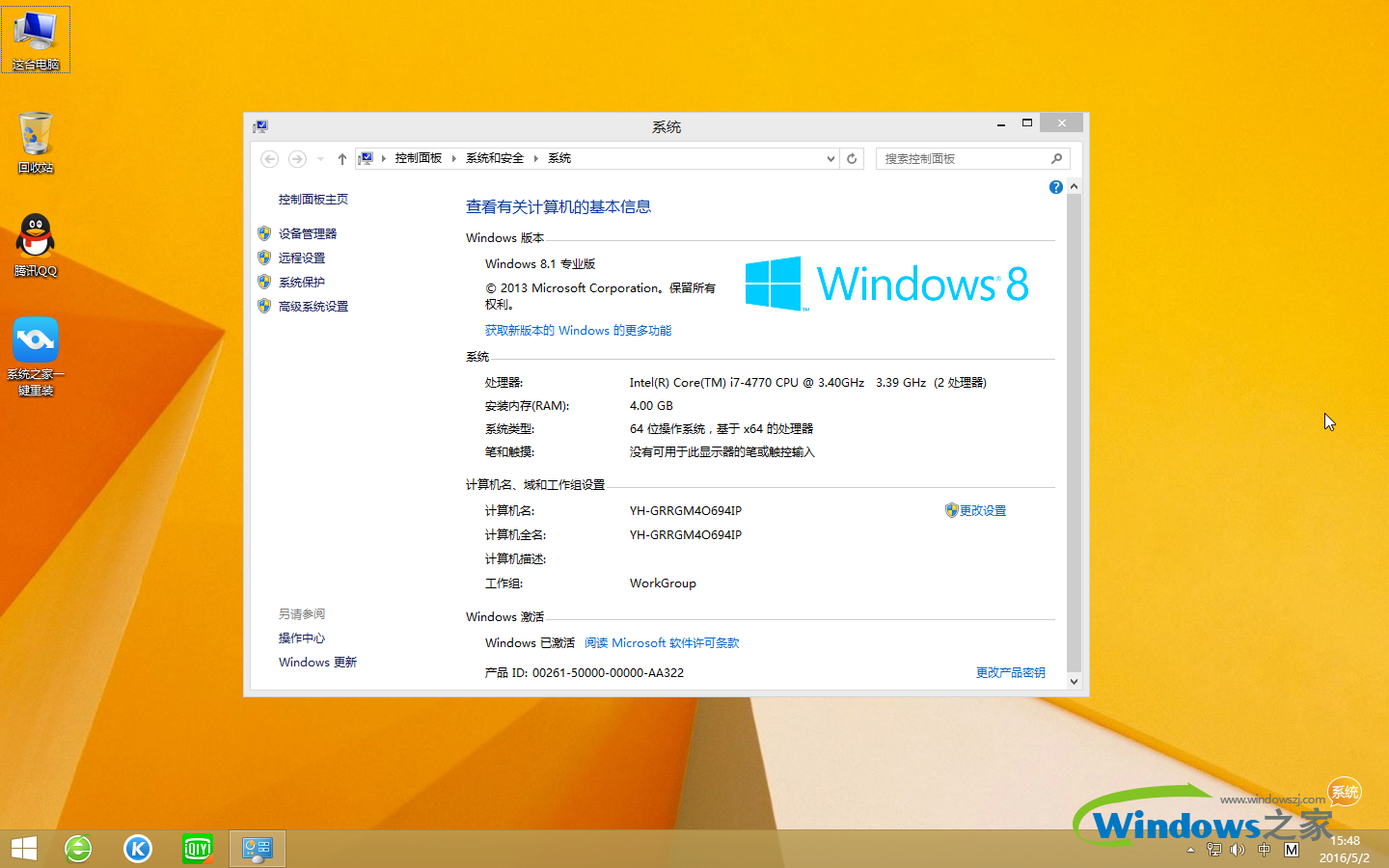The height and width of the screenshot is (868, 1389).
Task: Navigate to 控制面板 in the breadcrumb
Action: [420, 158]
